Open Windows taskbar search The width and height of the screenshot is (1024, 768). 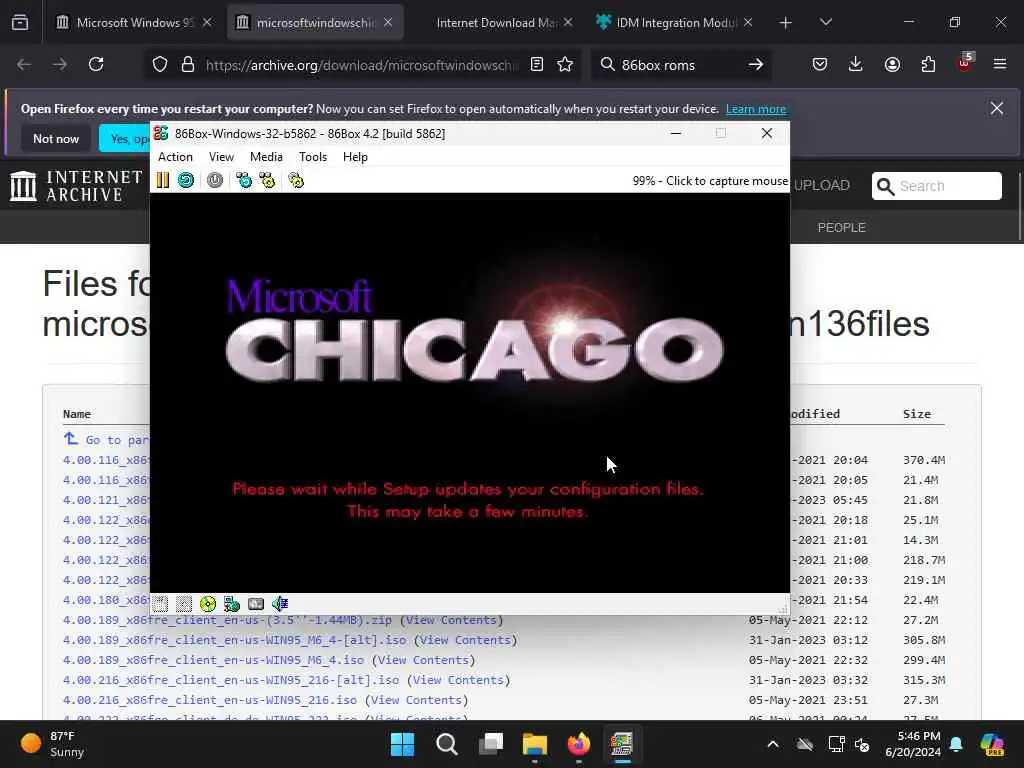pos(447,744)
